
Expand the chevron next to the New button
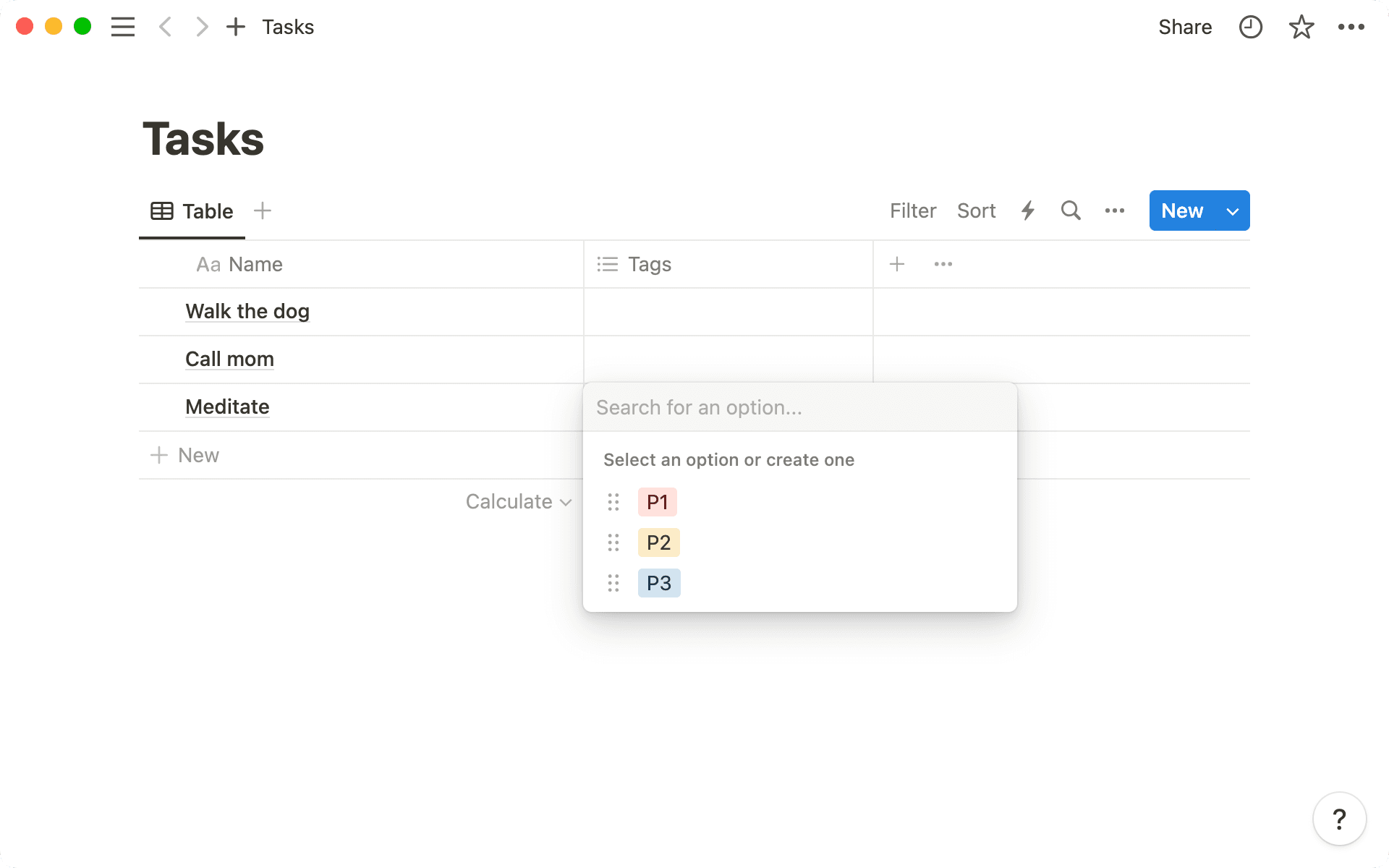point(1232,210)
